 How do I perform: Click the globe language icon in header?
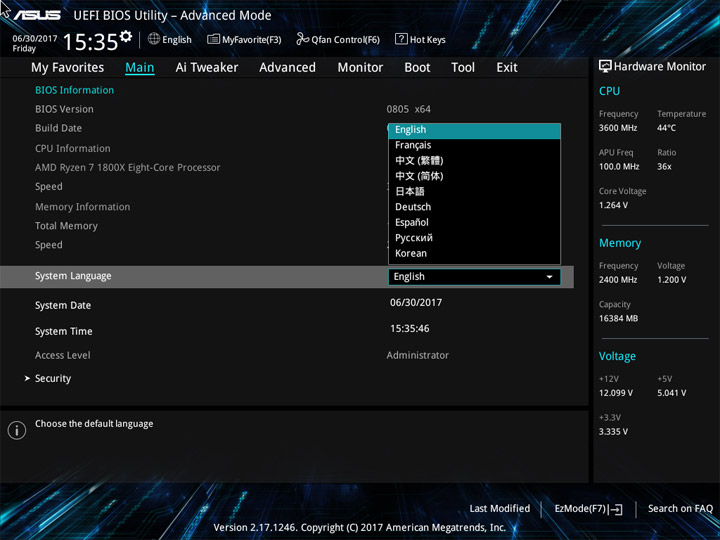point(154,39)
